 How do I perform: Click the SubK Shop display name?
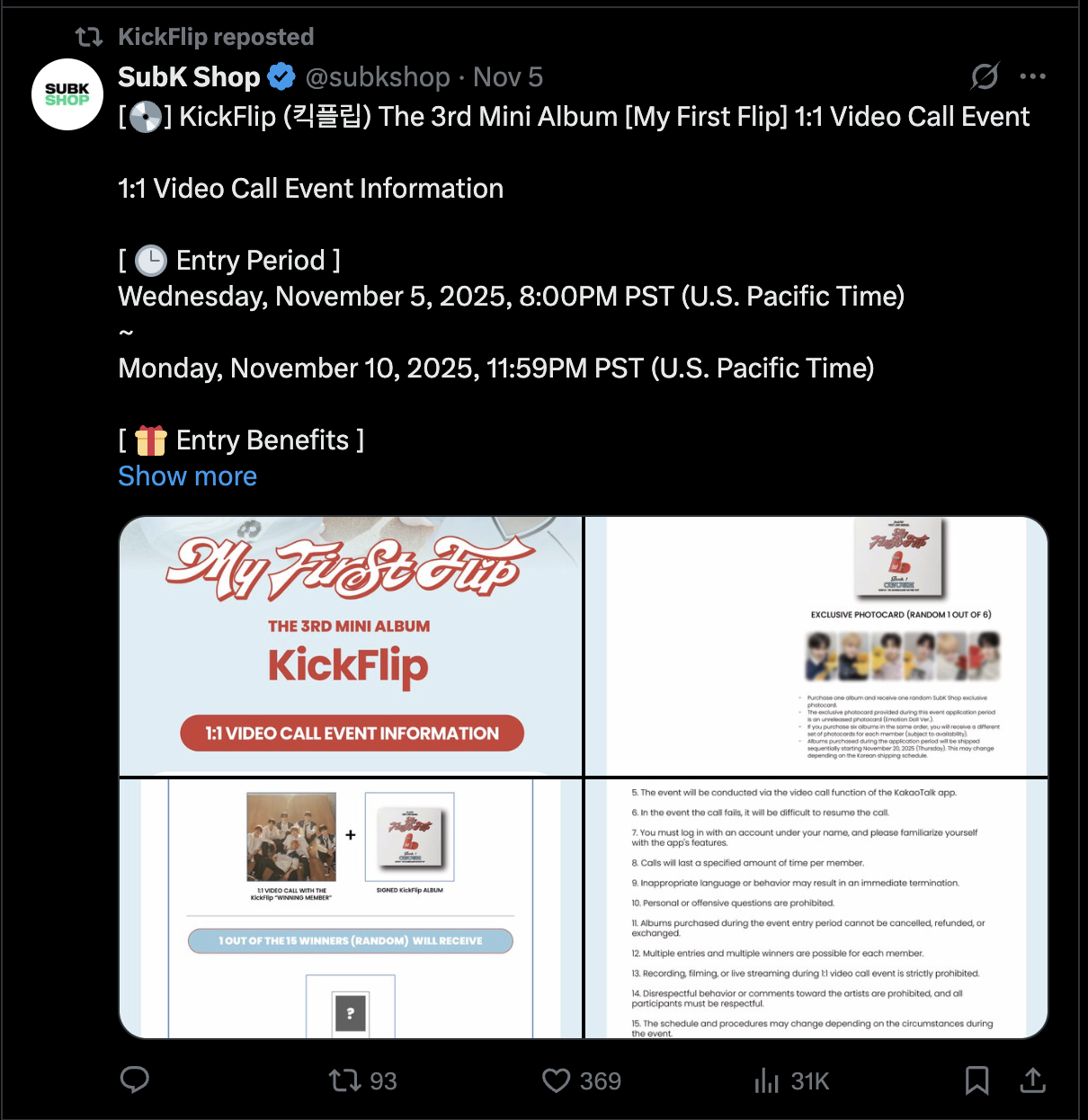pyautogui.click(x=189, y=77)
